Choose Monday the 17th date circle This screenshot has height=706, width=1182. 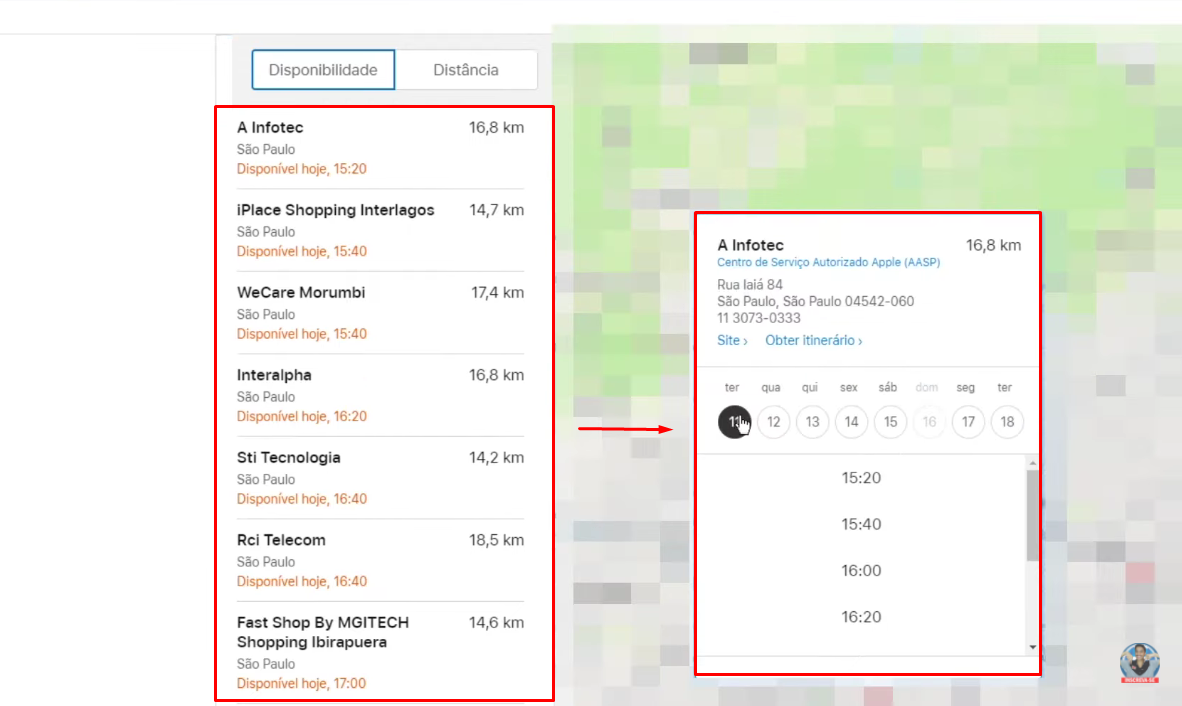point(968,422)
